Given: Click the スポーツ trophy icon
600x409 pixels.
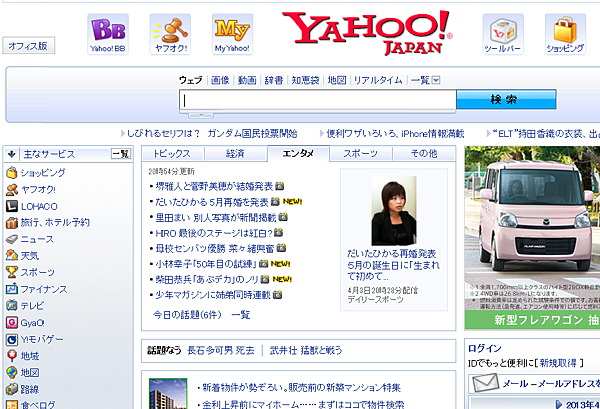Looking at the screenshot, I should coord(12,272).
